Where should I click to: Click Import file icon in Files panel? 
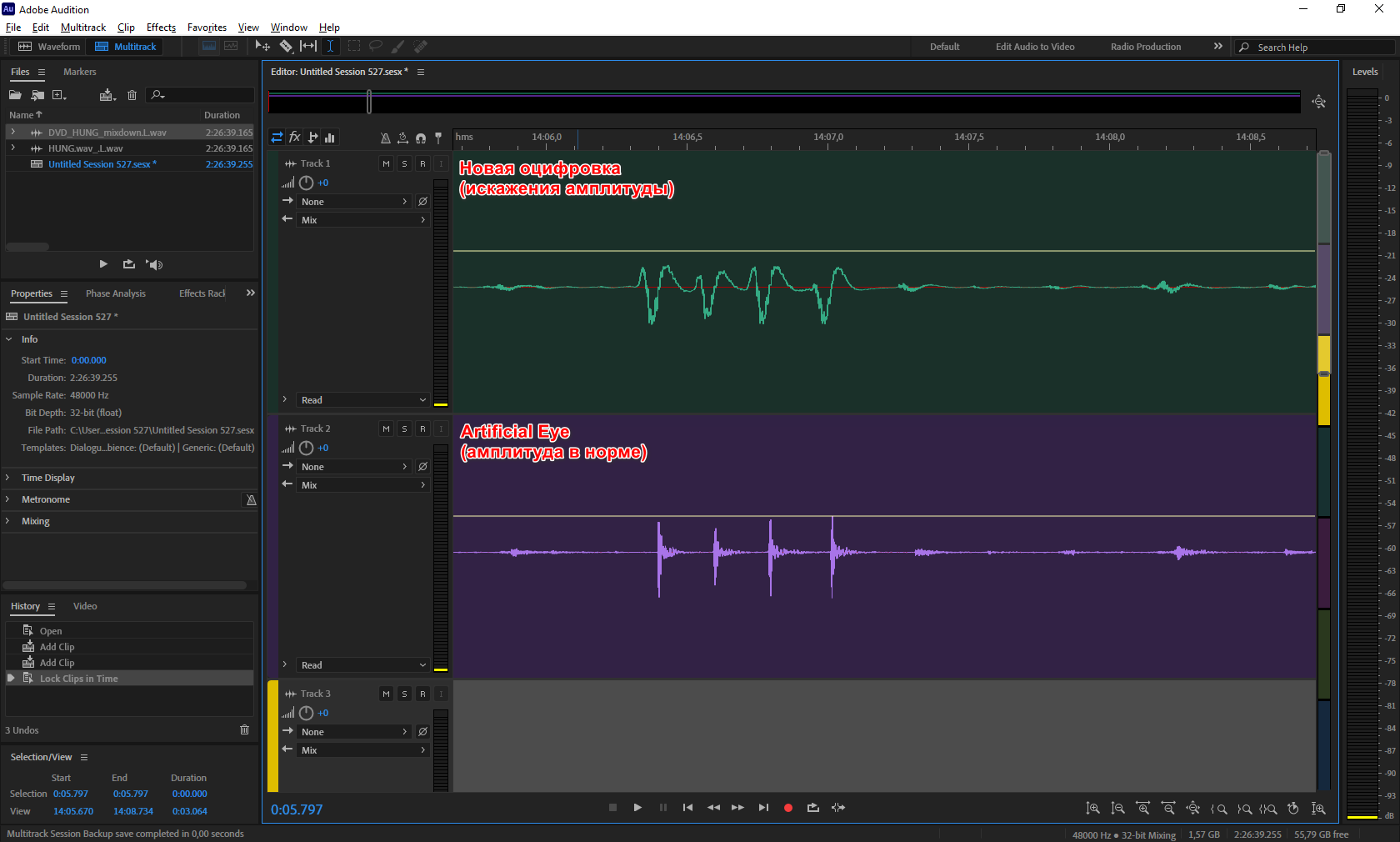coord(37,95)
